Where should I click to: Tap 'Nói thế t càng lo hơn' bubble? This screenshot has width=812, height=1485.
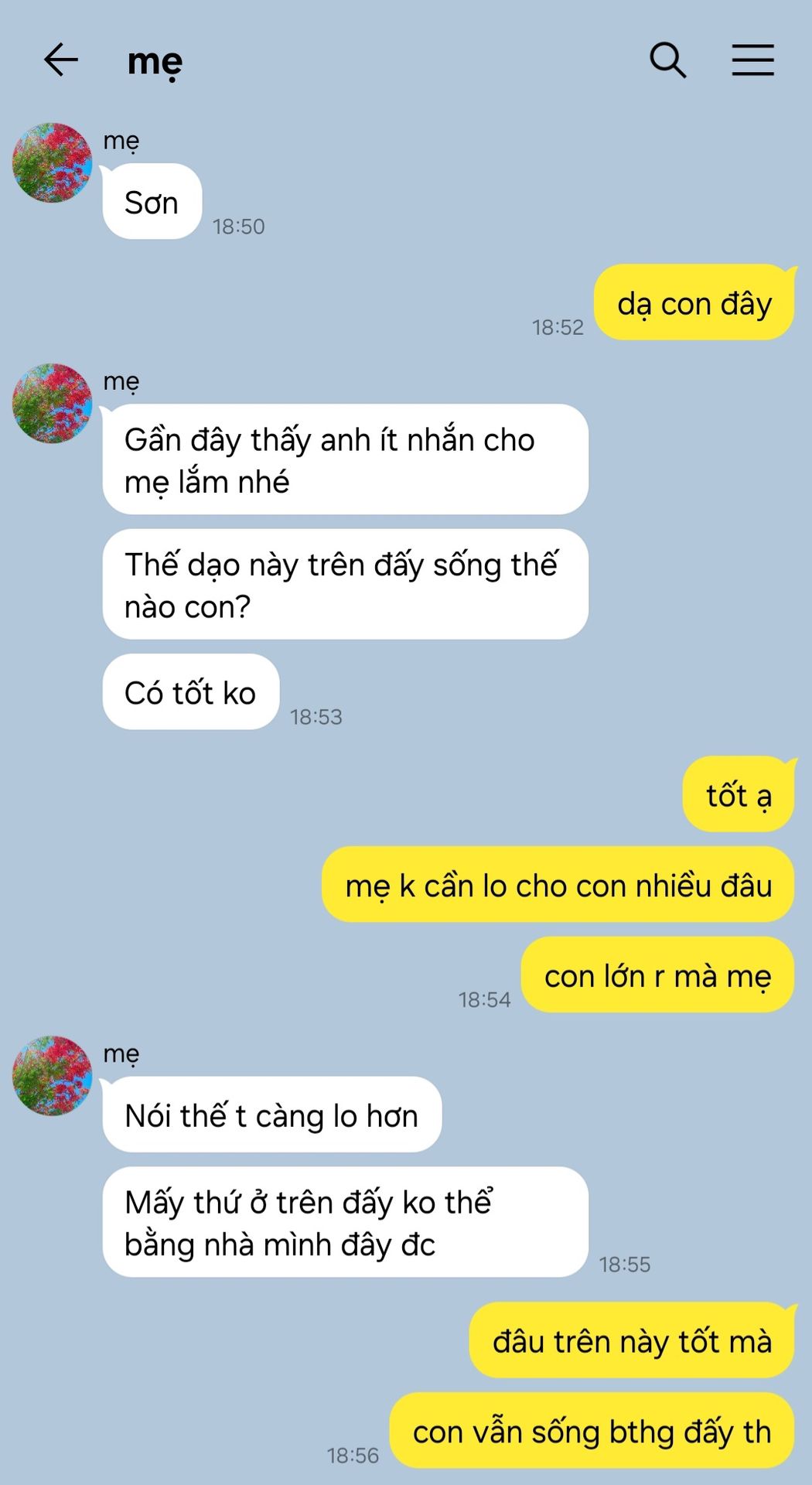[272, 1115]
